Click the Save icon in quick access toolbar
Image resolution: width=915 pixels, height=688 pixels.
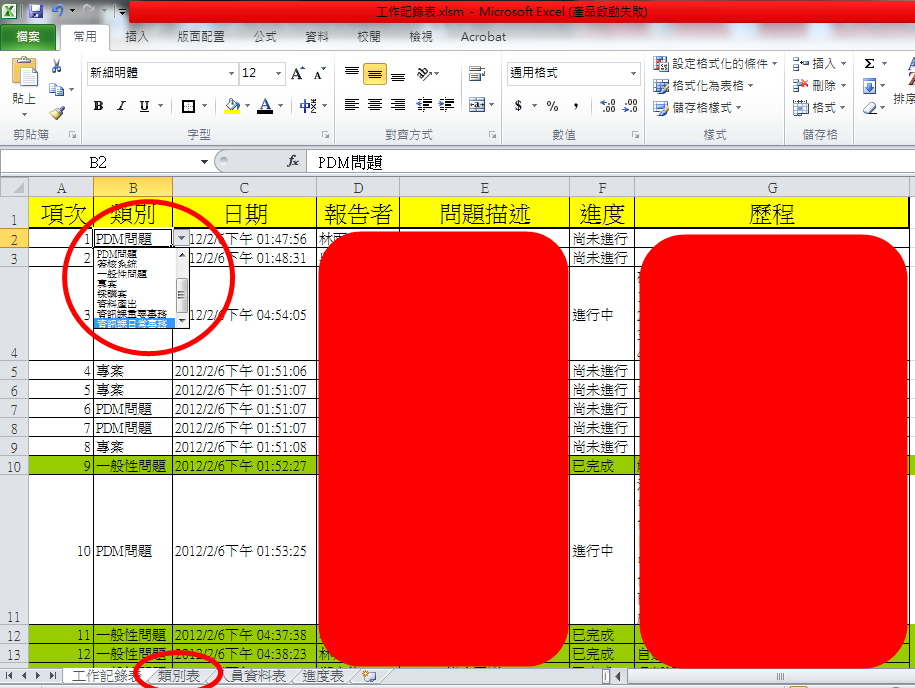pyautogui.click(x=35, y=11)
